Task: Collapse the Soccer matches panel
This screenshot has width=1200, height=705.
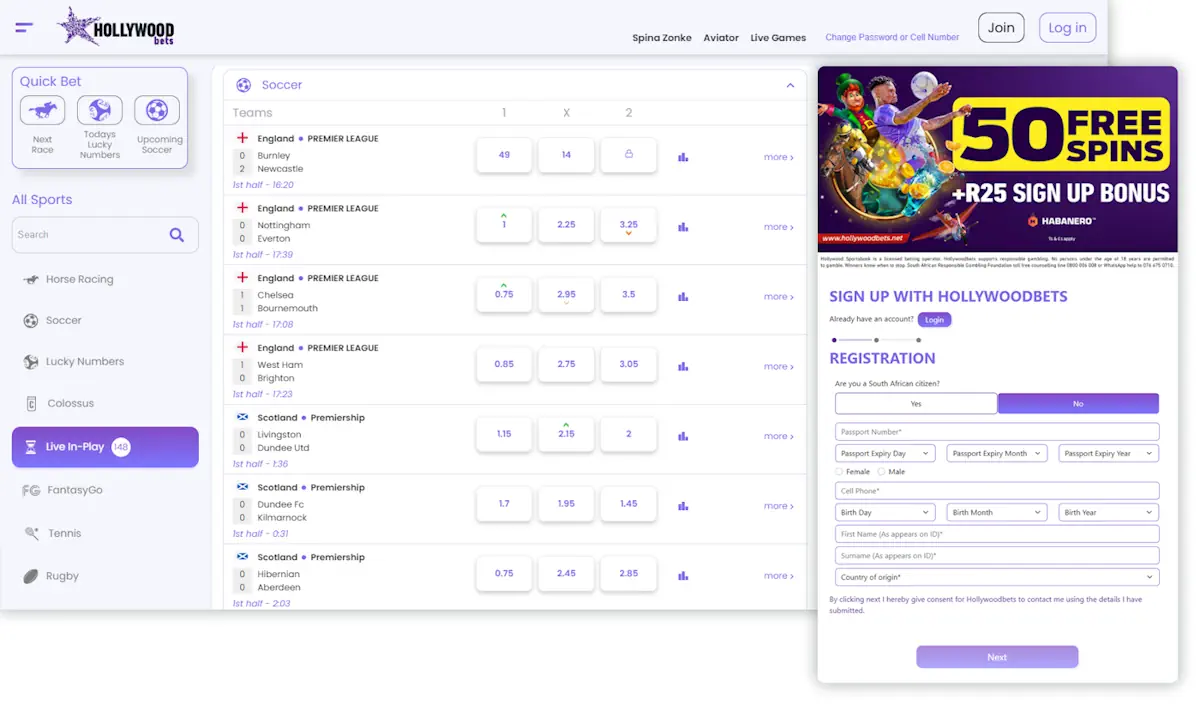Action: click(x=789, y=85)
